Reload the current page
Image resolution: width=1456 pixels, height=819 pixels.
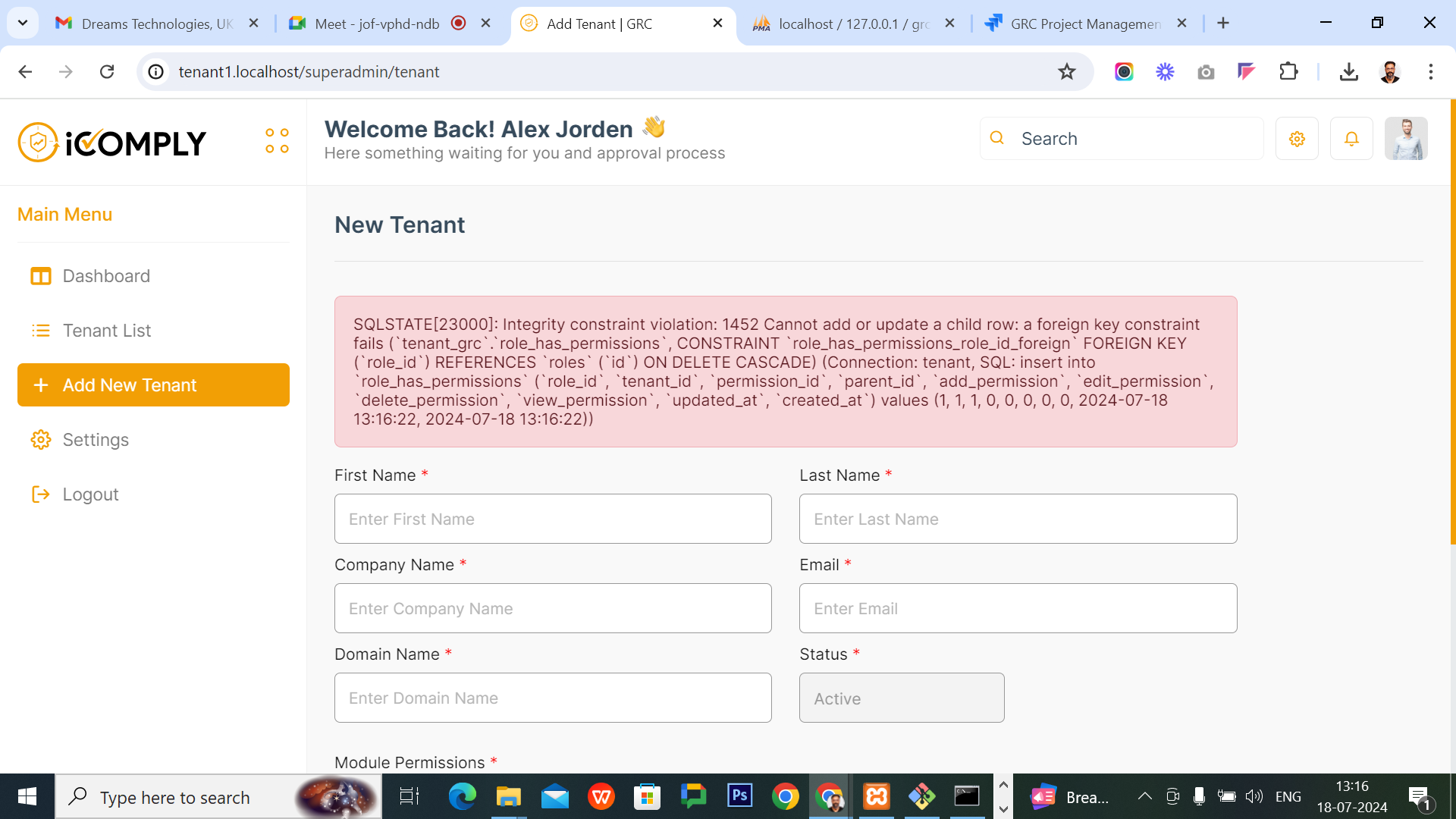pyautogui.click(x=107, y=72)
